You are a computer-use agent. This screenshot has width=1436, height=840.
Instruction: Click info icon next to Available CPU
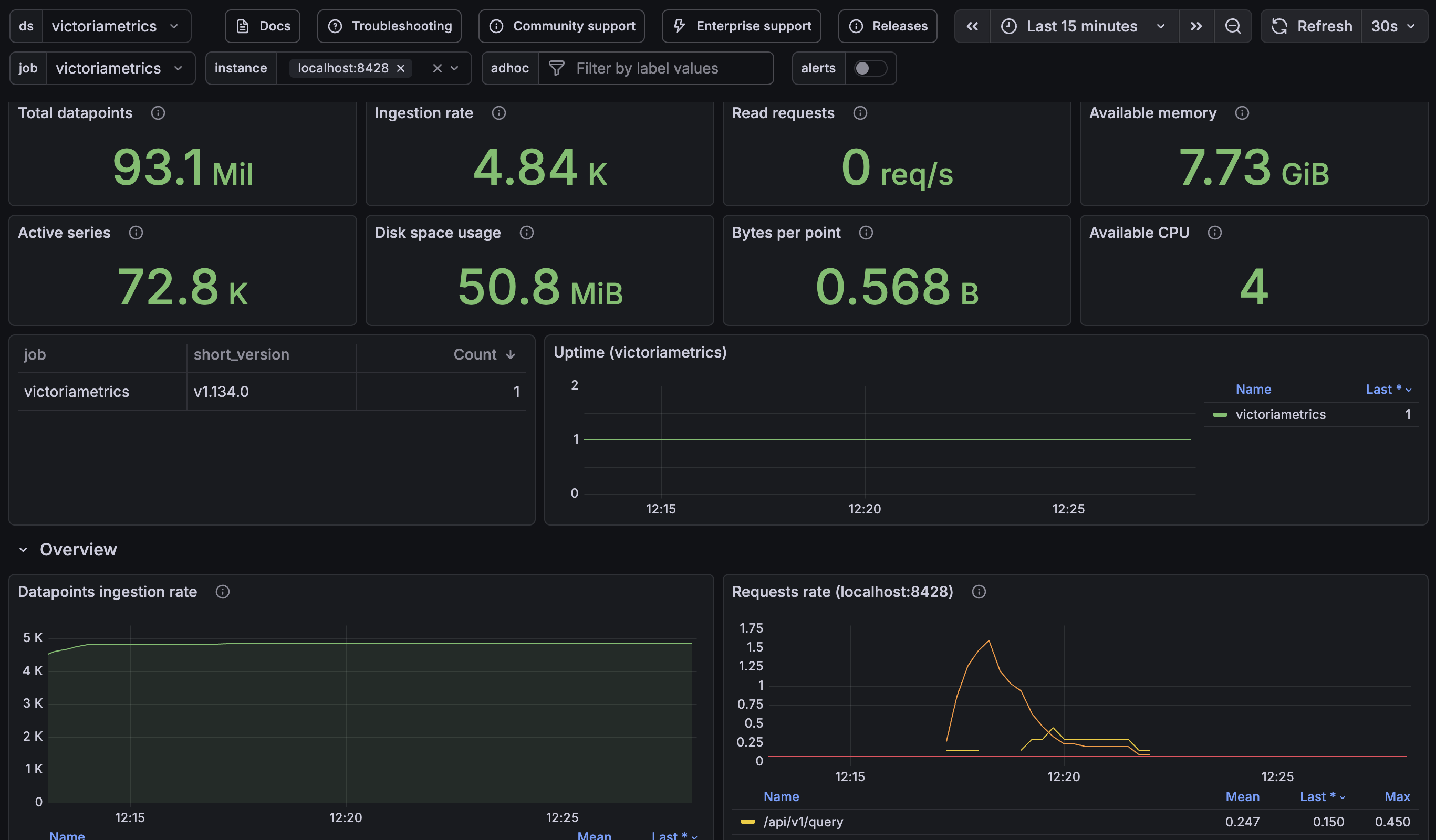(x=1214, y=233)
